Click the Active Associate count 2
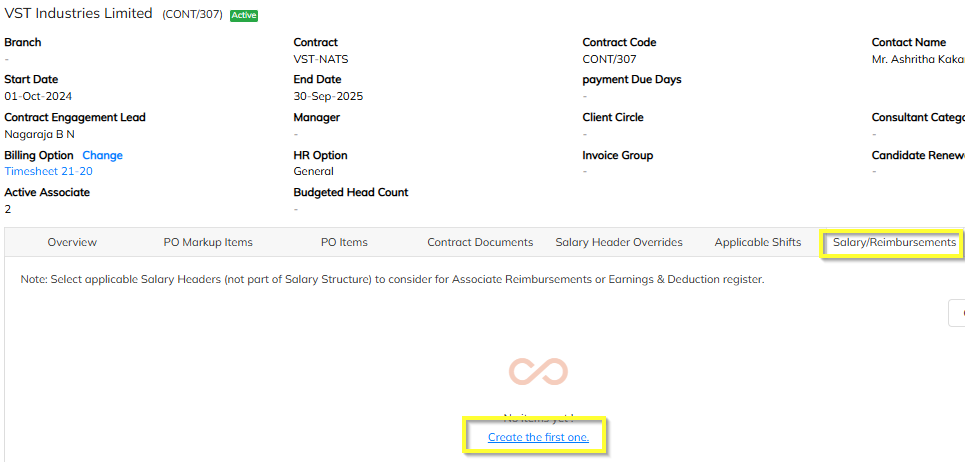This screenshot has width=965, height=462. [8, 209]
